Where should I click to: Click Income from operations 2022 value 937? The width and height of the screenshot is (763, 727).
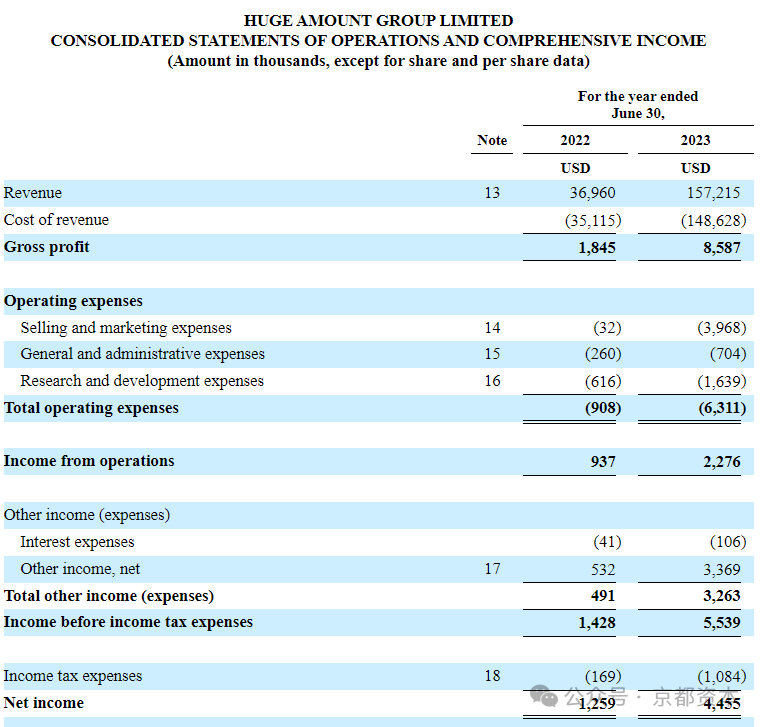[603, 461]
